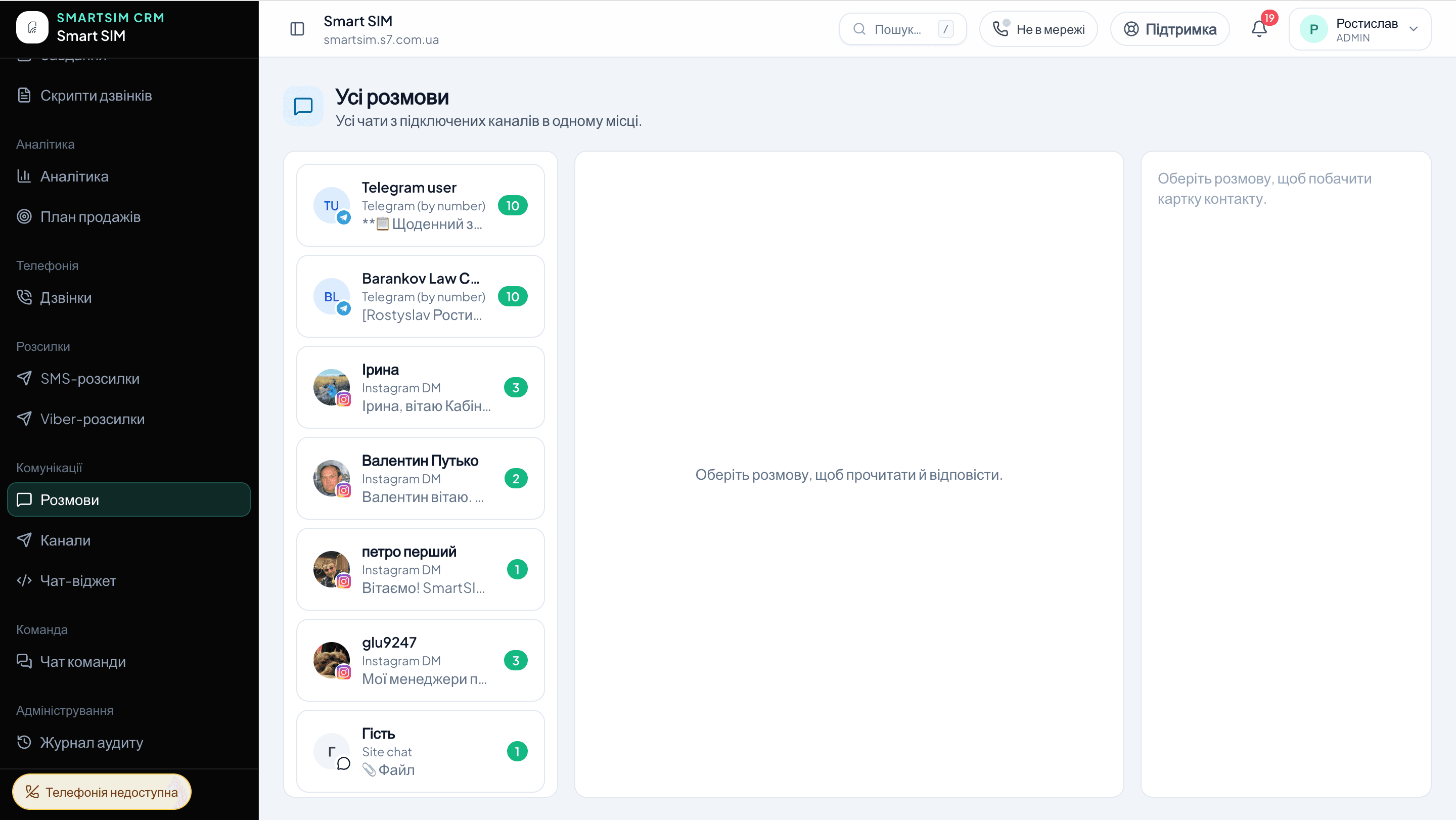The height and width of the screenshot is (820, 1456).
Task: Click the Не в мережі status button
Action: click(1038, 29)
